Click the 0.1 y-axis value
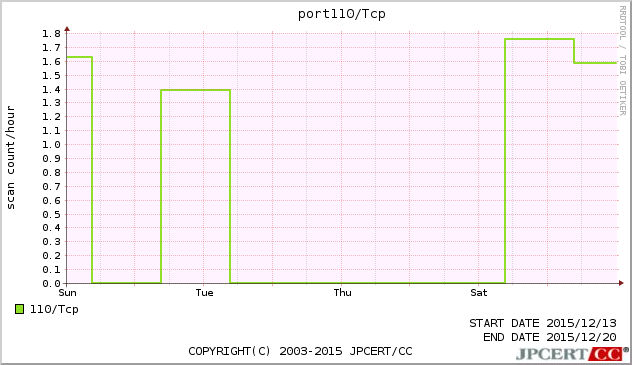The image size is (632, 365). [x=51, y=270]
